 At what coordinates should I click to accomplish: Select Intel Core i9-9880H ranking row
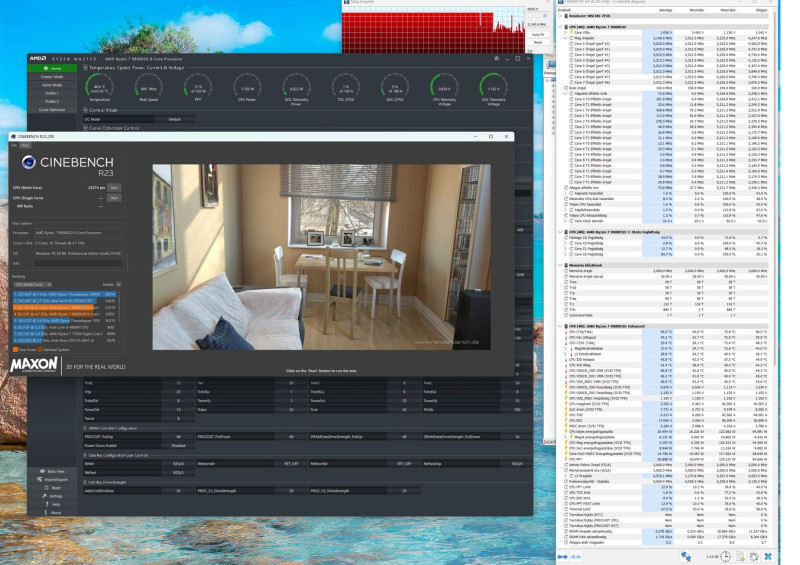[65, 327]
